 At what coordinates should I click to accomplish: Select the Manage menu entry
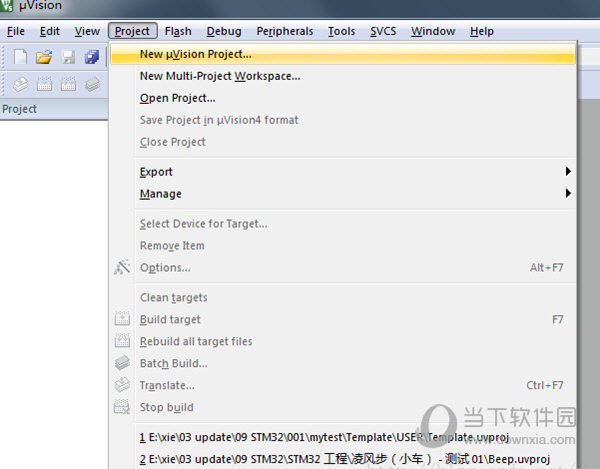point(342,194)
